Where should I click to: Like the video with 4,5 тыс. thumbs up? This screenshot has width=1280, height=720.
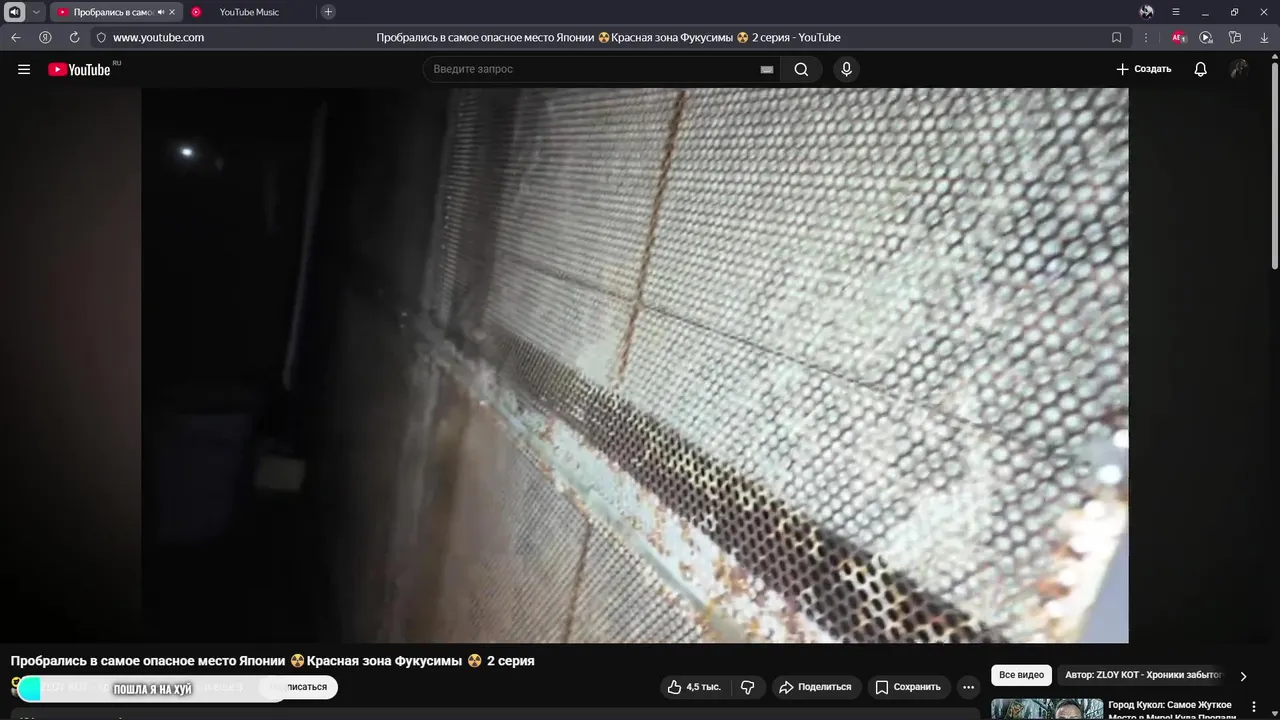(693, 687)
